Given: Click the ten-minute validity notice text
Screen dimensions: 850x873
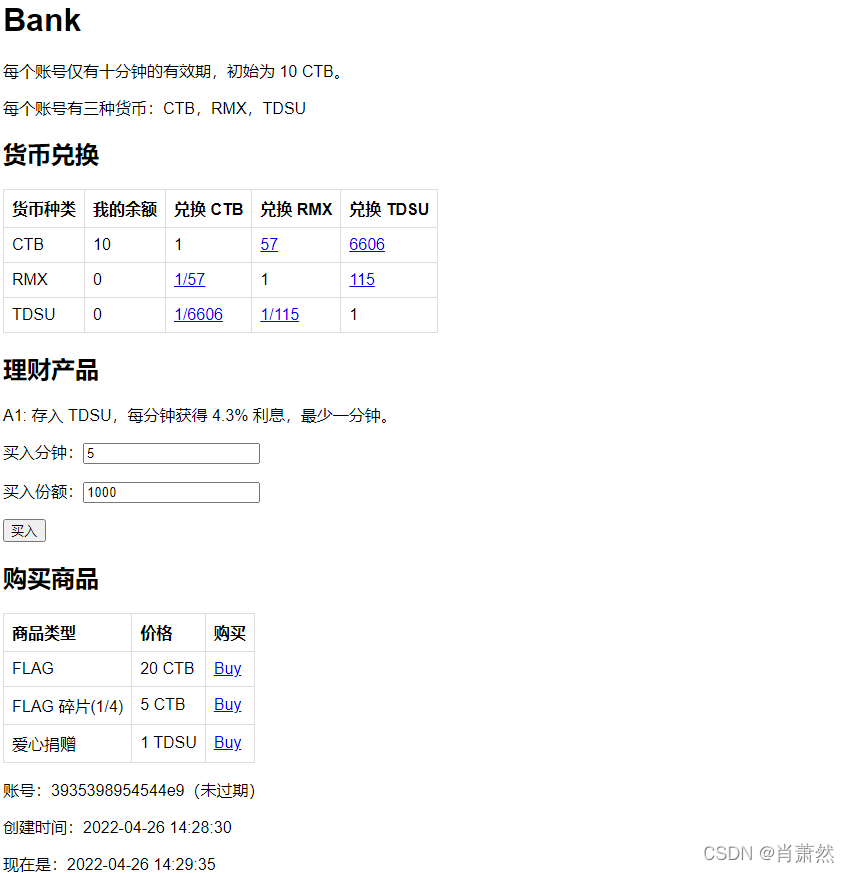Looking at the screenshot, I should tap(174, 71).
